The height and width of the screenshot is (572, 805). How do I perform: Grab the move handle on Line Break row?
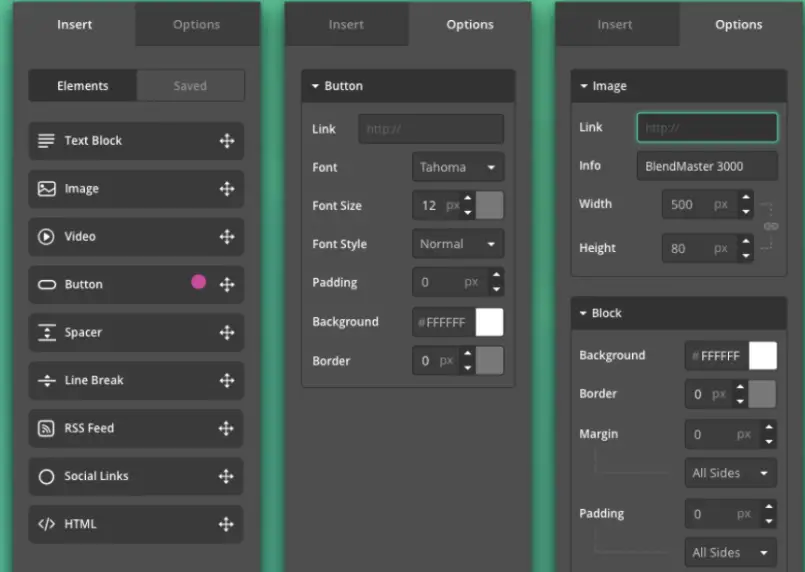coord(227,380)
